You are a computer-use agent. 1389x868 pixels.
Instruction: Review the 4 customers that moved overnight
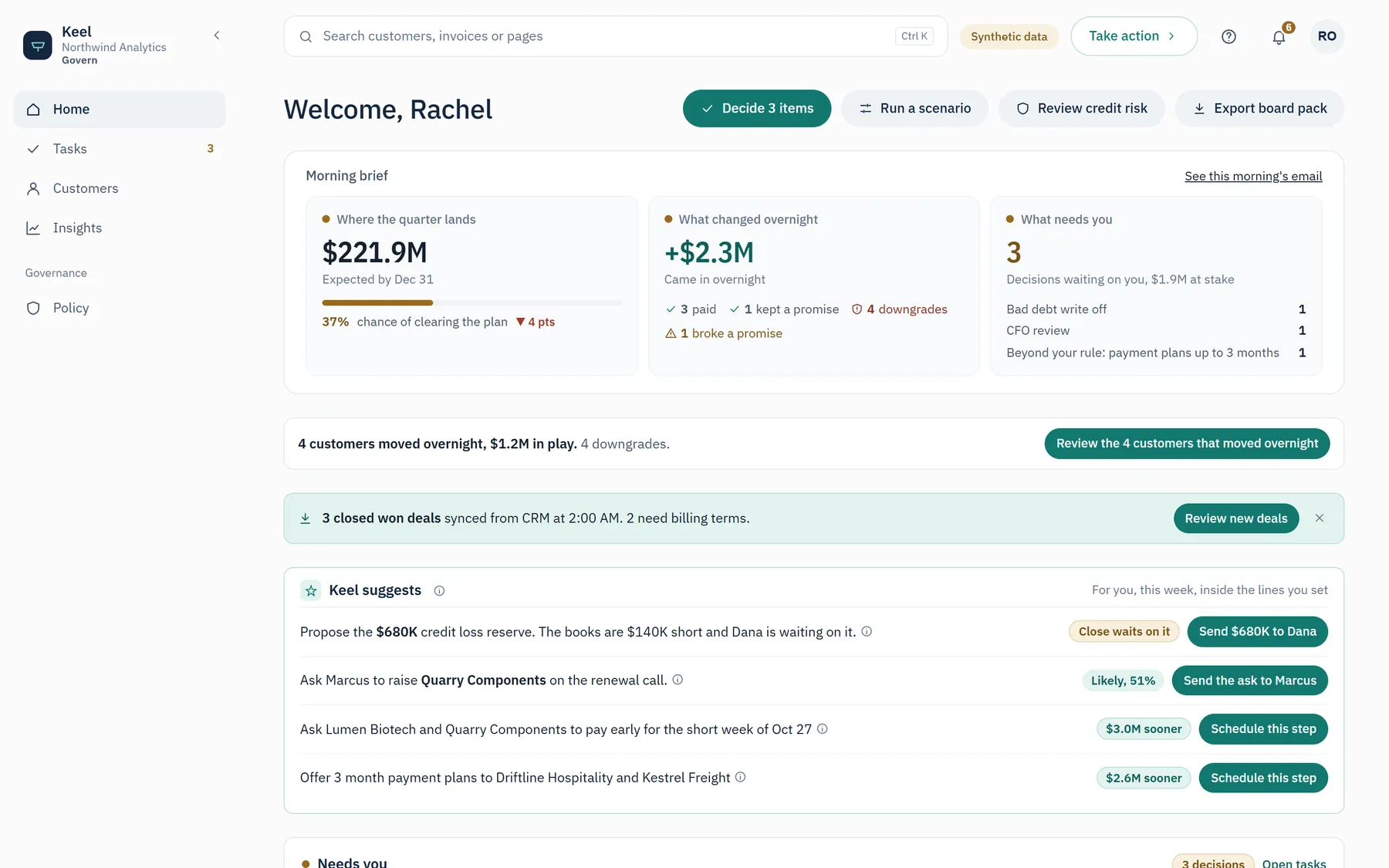tap(1187, 444)
